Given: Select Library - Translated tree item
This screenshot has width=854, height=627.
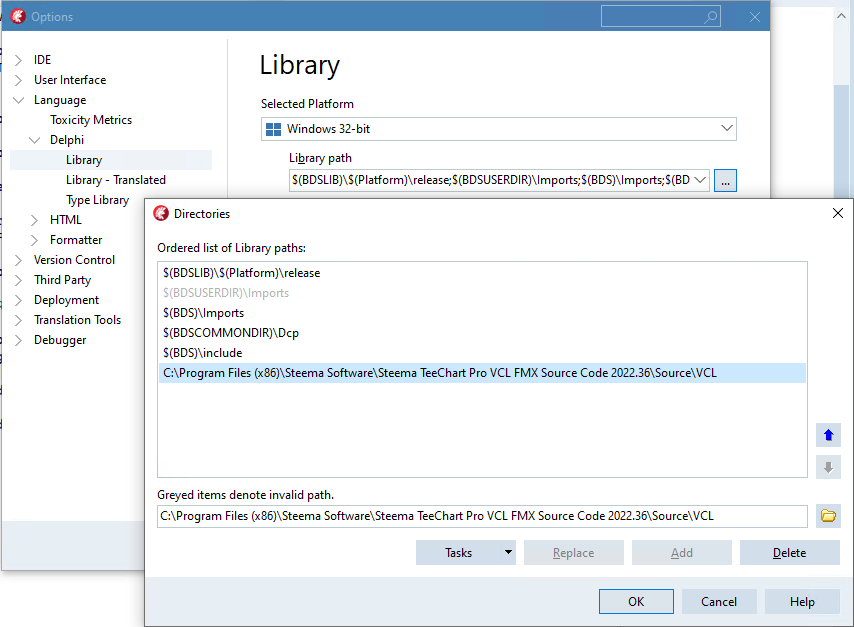Looking at the screenshot, I should point(116,180).
